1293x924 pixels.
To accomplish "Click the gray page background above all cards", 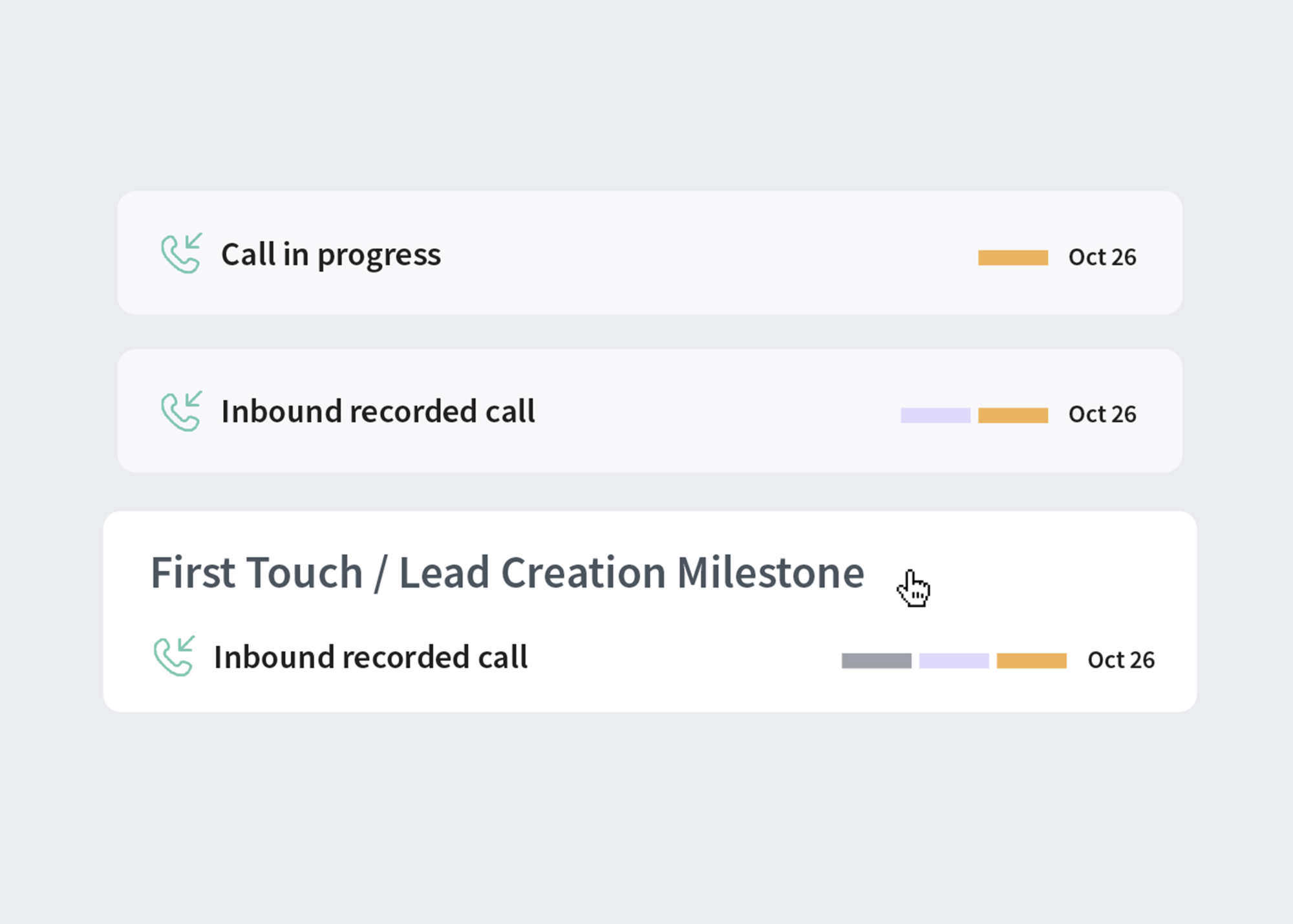I will point(646,97).
